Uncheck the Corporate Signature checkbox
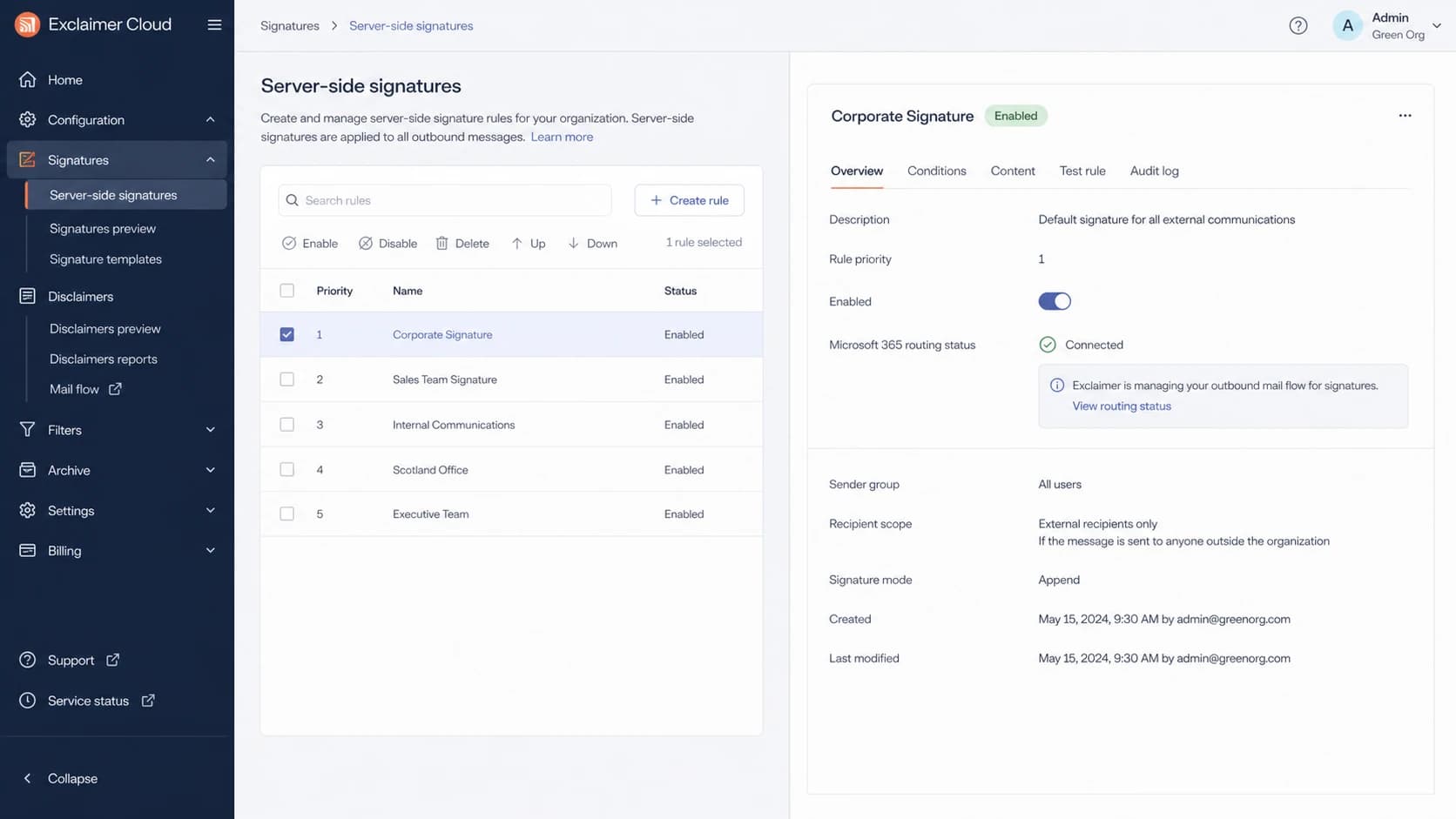This screenshot has height=819, width=1456. [286, 334]
